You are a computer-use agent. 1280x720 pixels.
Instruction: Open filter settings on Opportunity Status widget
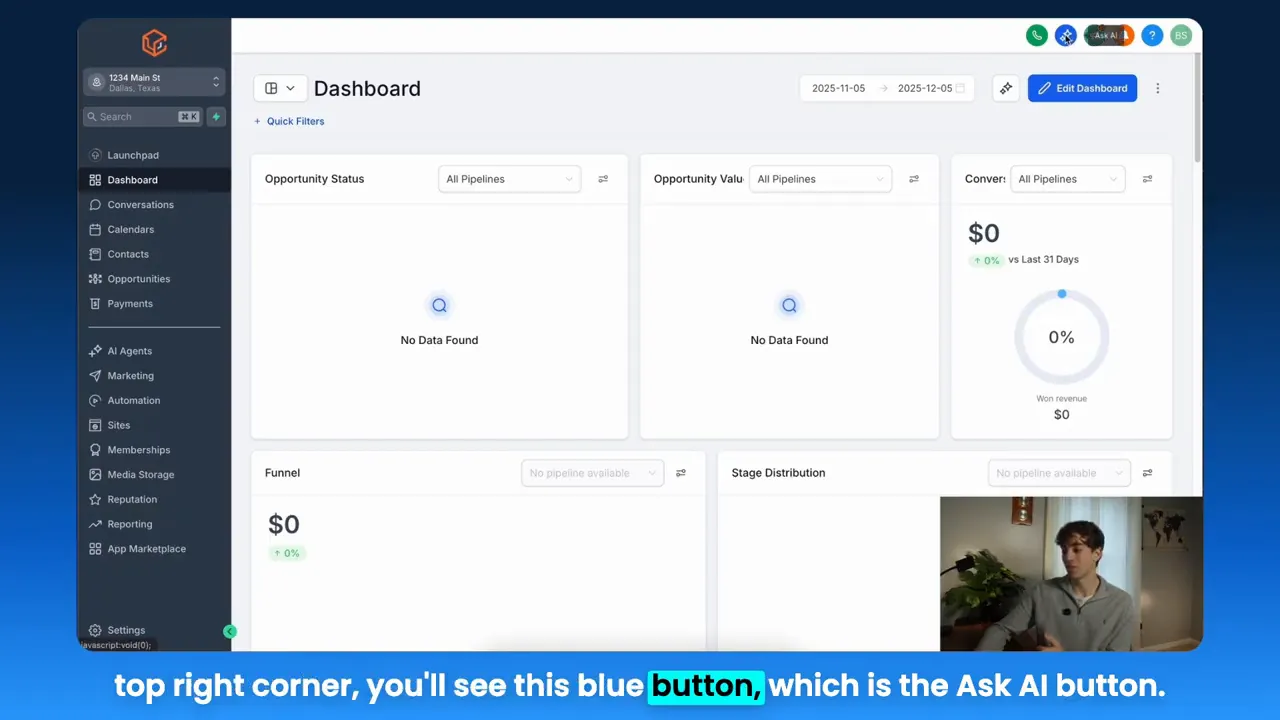coord(603,178)
